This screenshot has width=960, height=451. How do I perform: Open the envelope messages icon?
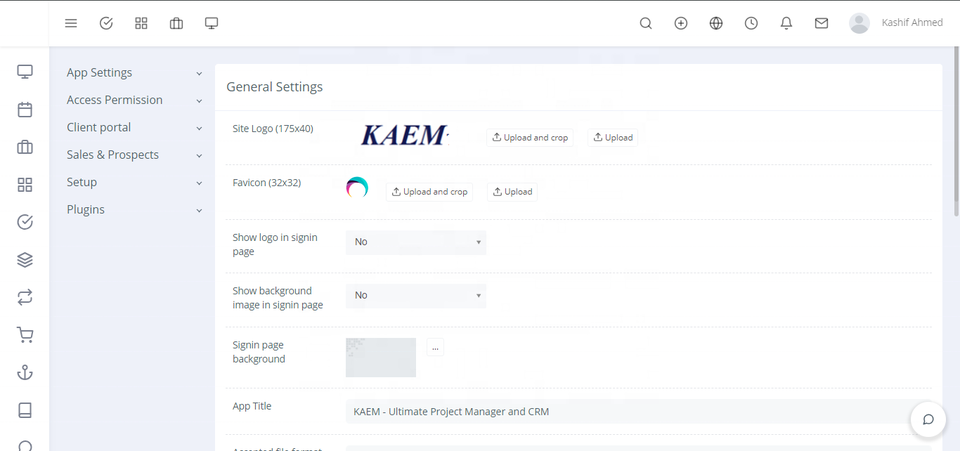click(x=821, y=23)
